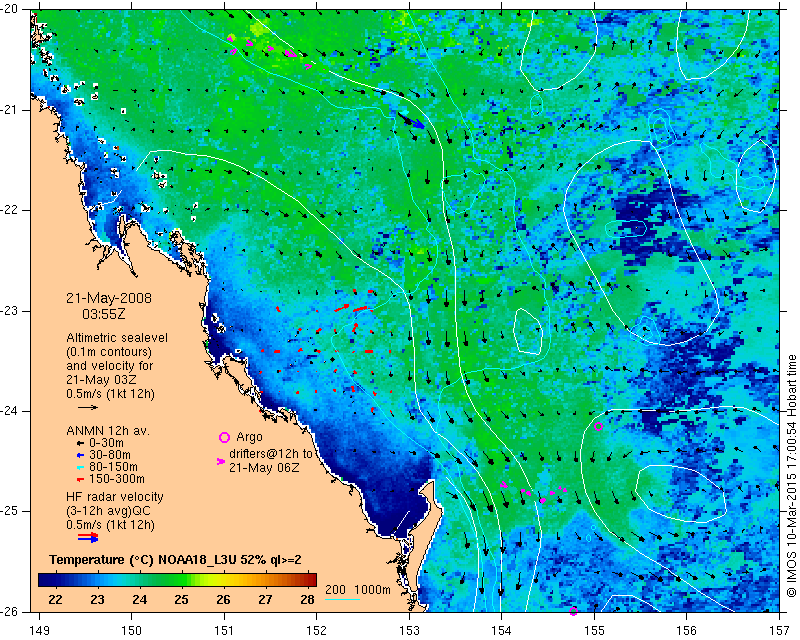Click the 151 longitude axis label
800x640 pixels.
pos(224,631)
